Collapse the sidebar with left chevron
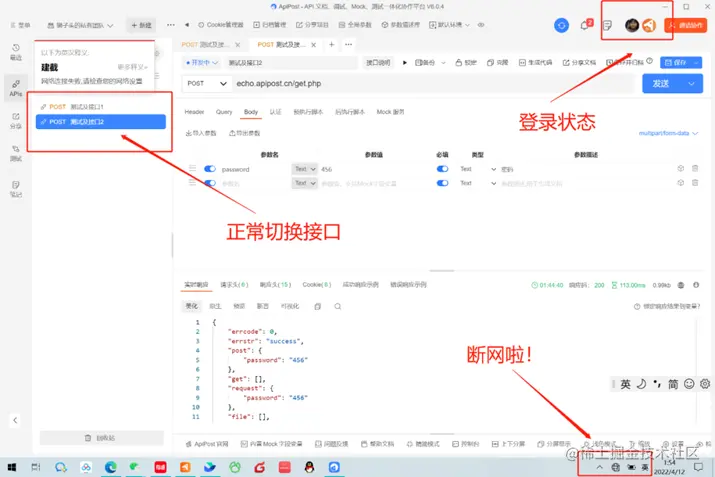Image resolution: width=715 pixels, height=477 pixels. [15, 420]
